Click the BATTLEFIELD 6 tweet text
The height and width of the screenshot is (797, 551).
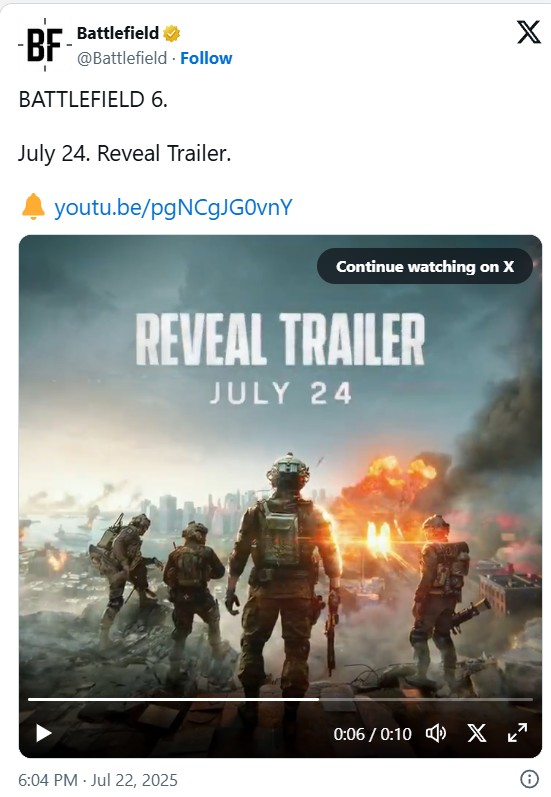click(x=93, y=100)
